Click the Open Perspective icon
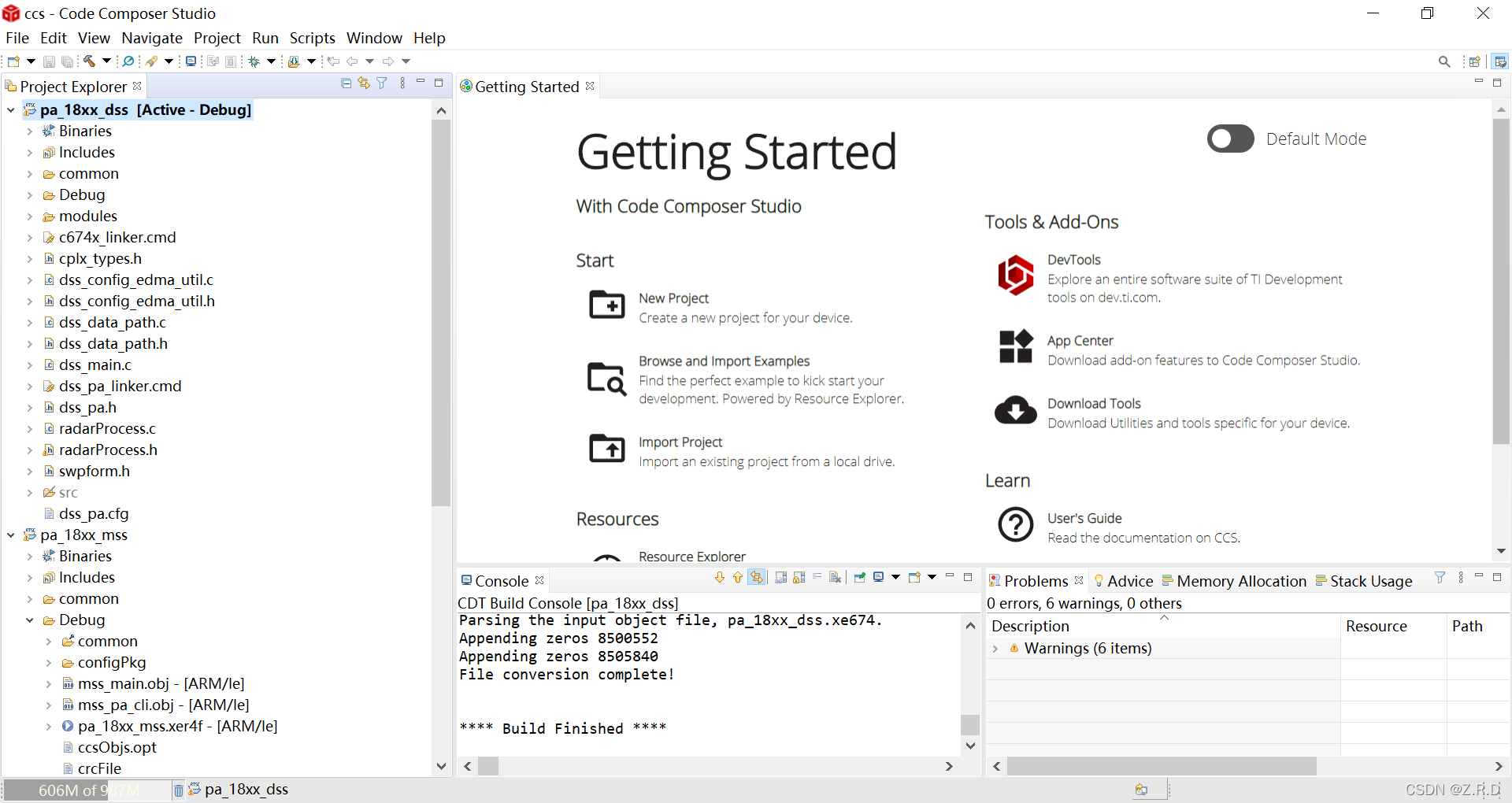Viewport: 1512px width, 803px height. (1475, 61)
